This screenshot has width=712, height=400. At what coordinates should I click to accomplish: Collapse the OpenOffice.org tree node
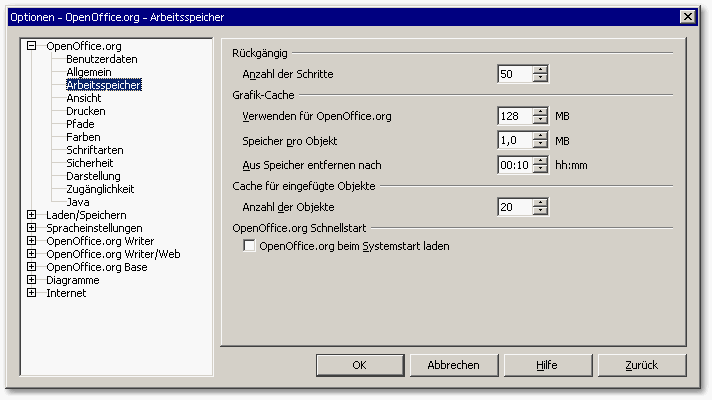tap(32, 46)
